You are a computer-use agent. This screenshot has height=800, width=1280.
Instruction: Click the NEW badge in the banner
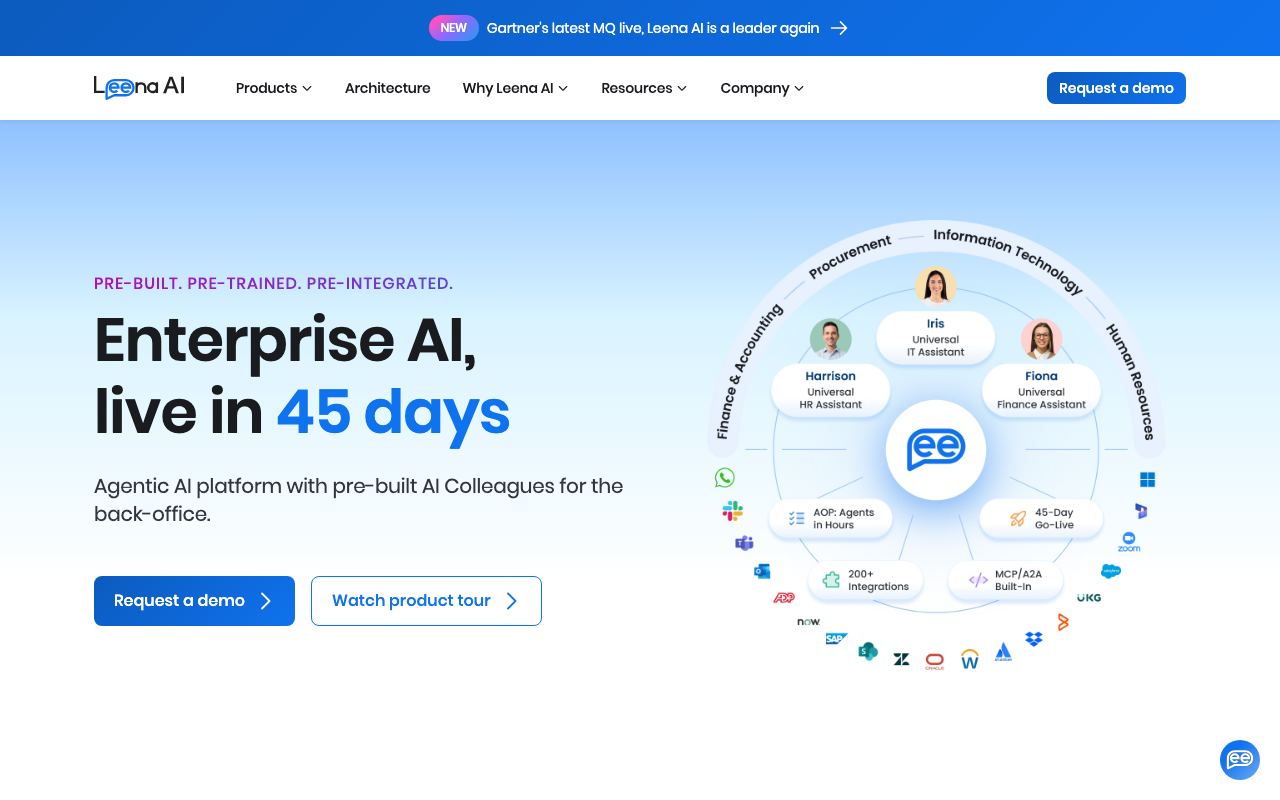454,28
